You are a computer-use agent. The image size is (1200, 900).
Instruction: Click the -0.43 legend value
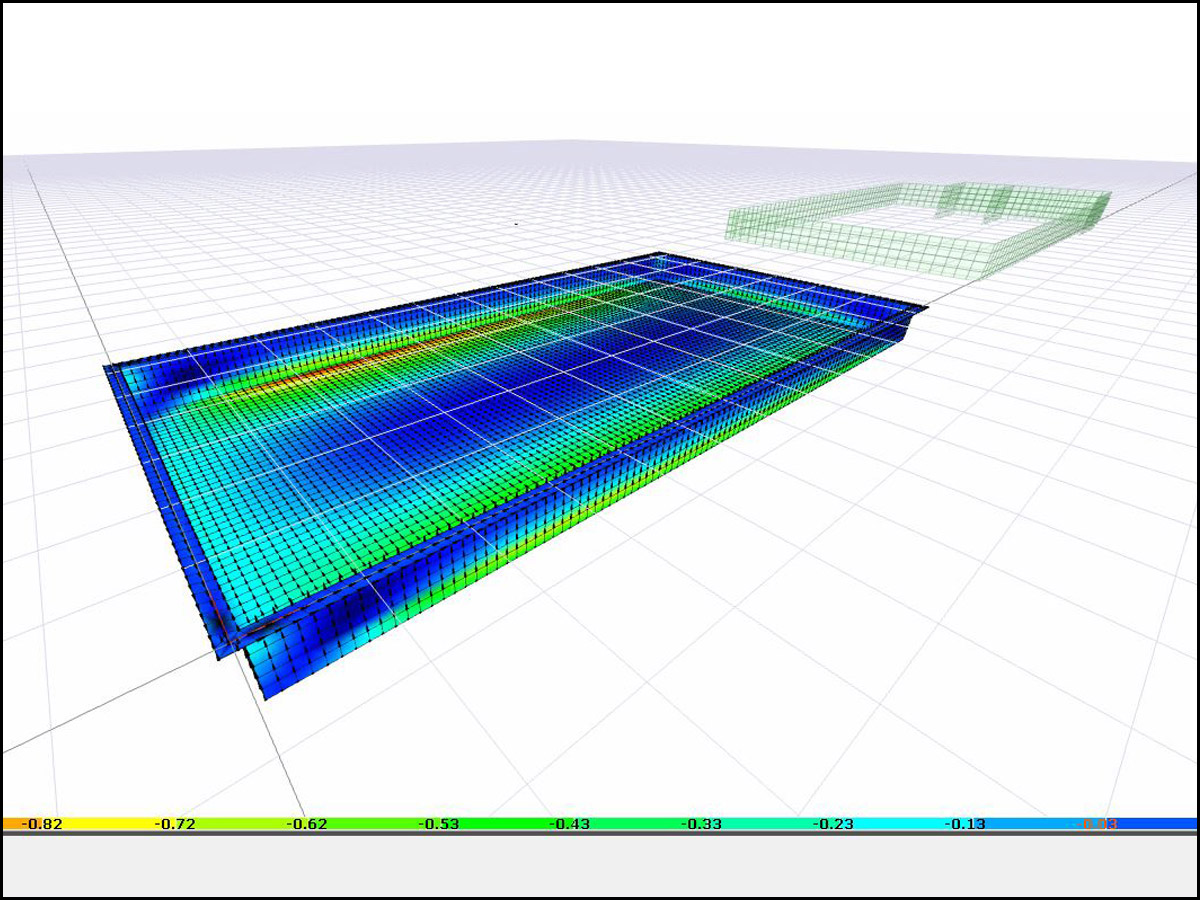570,824
